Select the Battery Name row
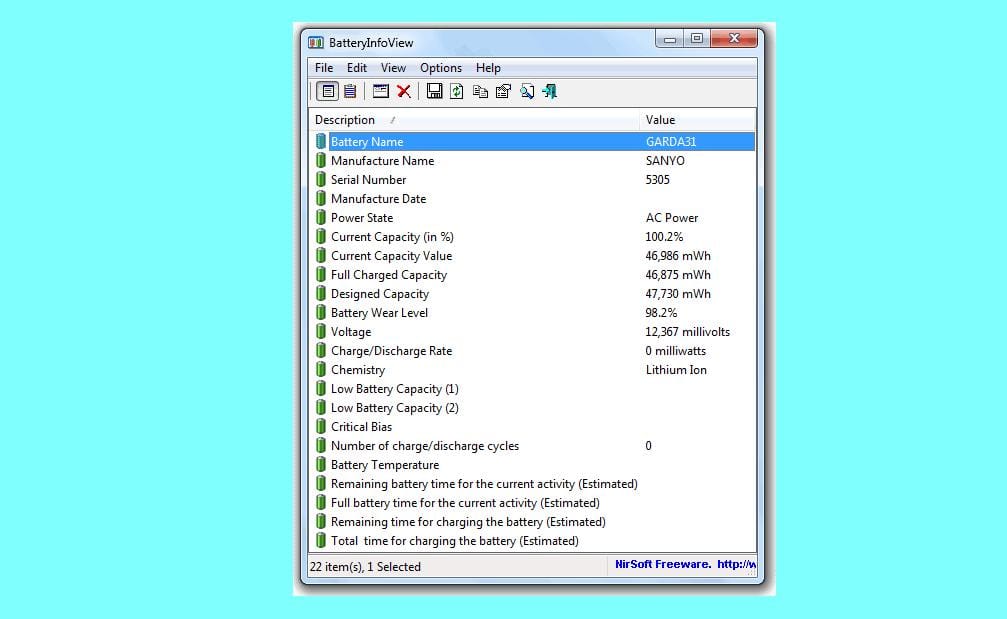The image size is (1007, 619). [532, 141]
